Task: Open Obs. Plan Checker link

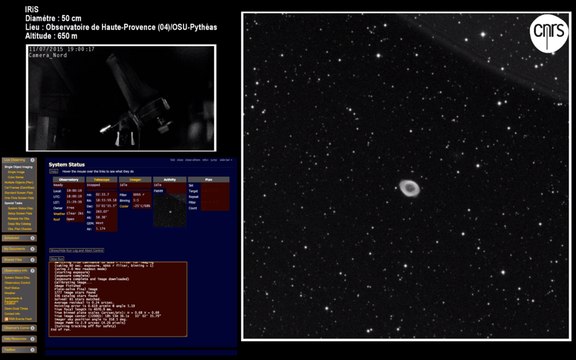Action: point(20,229)
